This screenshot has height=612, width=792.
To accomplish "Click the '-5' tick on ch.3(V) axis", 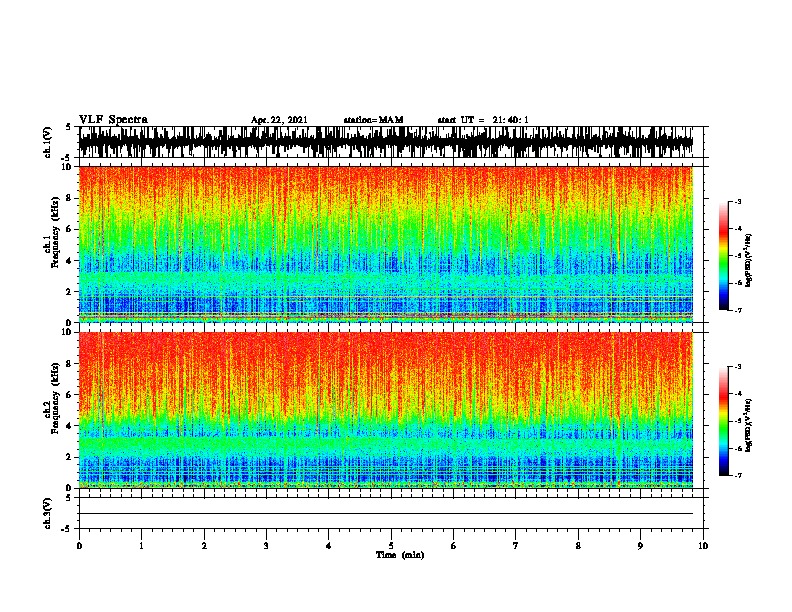I will pos(67,529).
